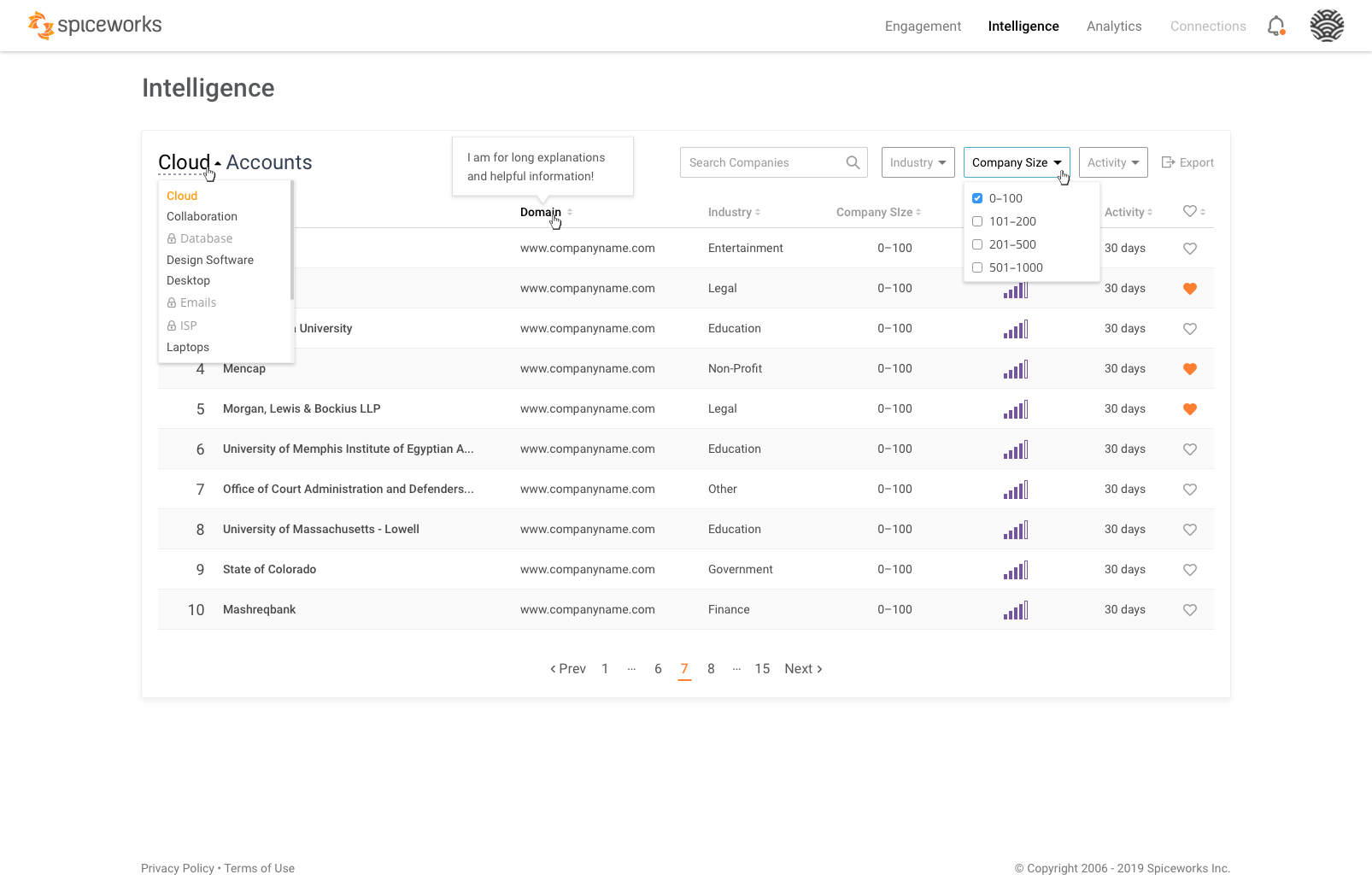This screenshot has width=1372, height=892.
Task: Click signal bars in Mencap row
Action: (1016, 369)
